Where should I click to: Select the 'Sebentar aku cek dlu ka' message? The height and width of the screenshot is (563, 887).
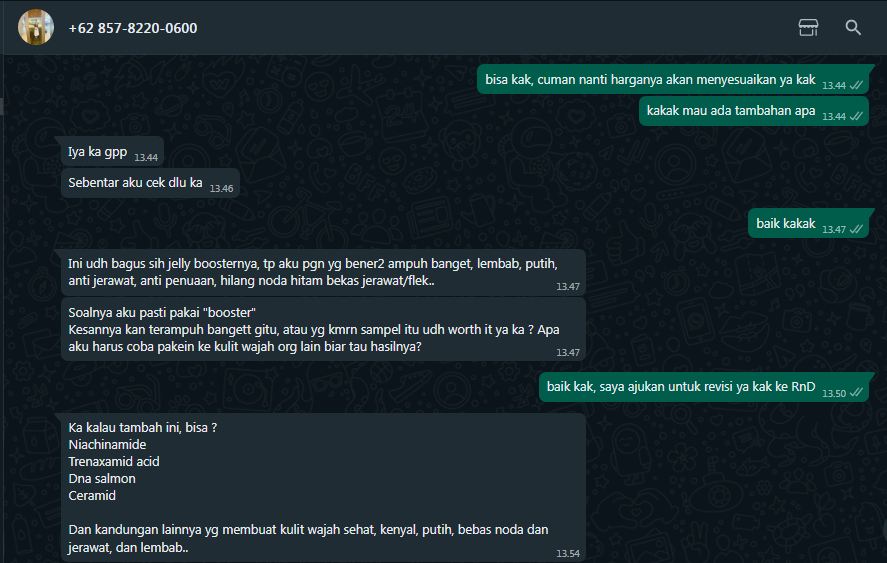pos(150,183)
